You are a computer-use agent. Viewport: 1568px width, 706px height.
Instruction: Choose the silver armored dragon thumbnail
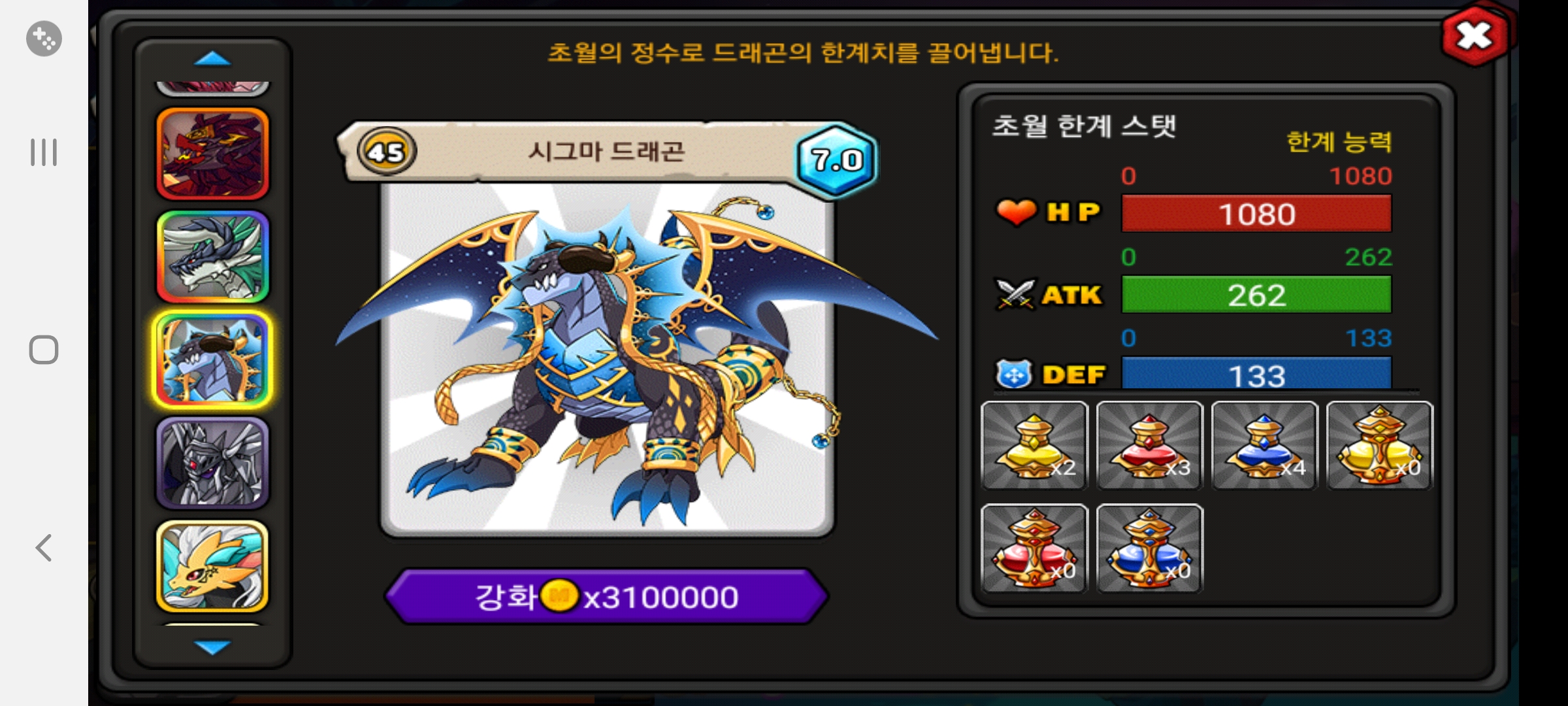click(212, 463)
